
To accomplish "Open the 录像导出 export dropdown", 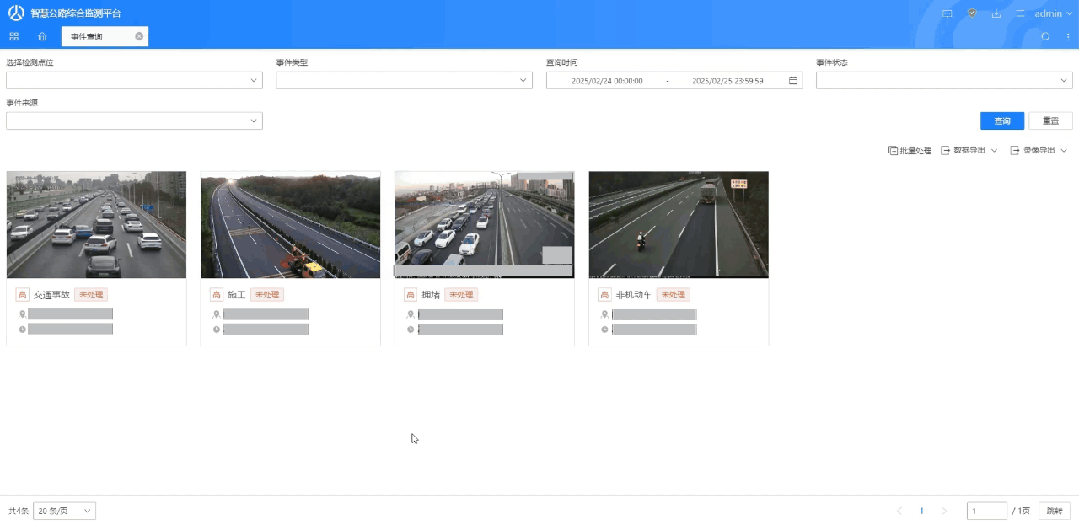I will click(x=1039, y=150).
